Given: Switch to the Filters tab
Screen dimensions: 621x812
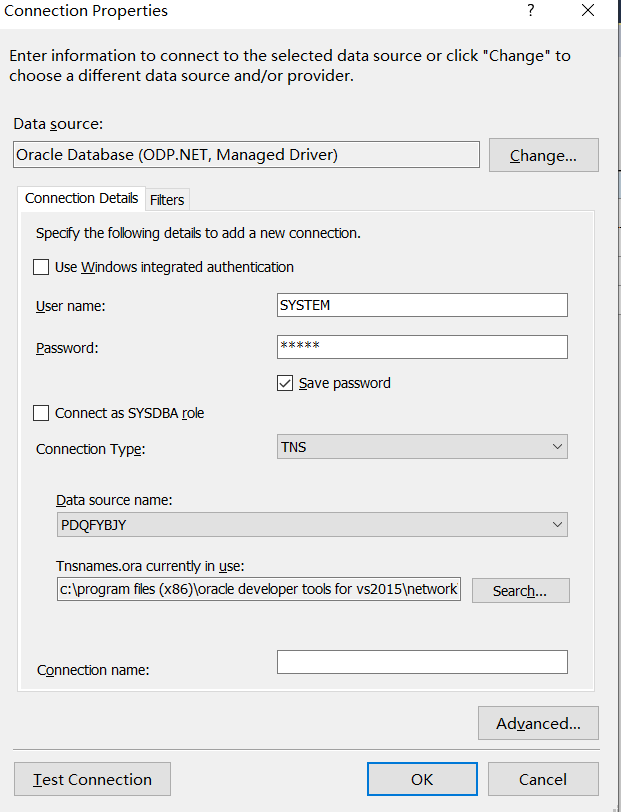Looking at the screenshot, I should (x=167, y=200).
